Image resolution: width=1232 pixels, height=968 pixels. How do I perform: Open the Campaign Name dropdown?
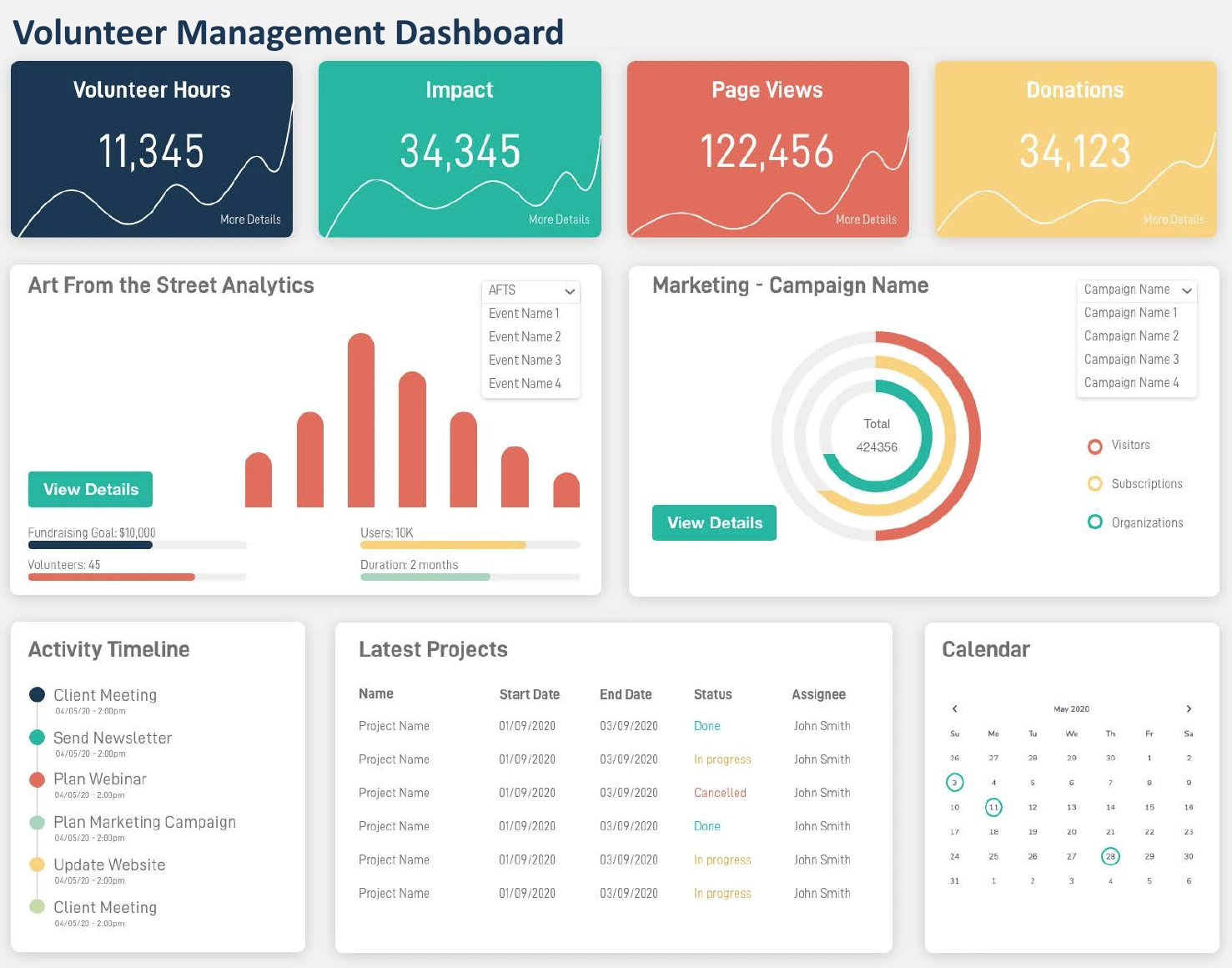1136,290
